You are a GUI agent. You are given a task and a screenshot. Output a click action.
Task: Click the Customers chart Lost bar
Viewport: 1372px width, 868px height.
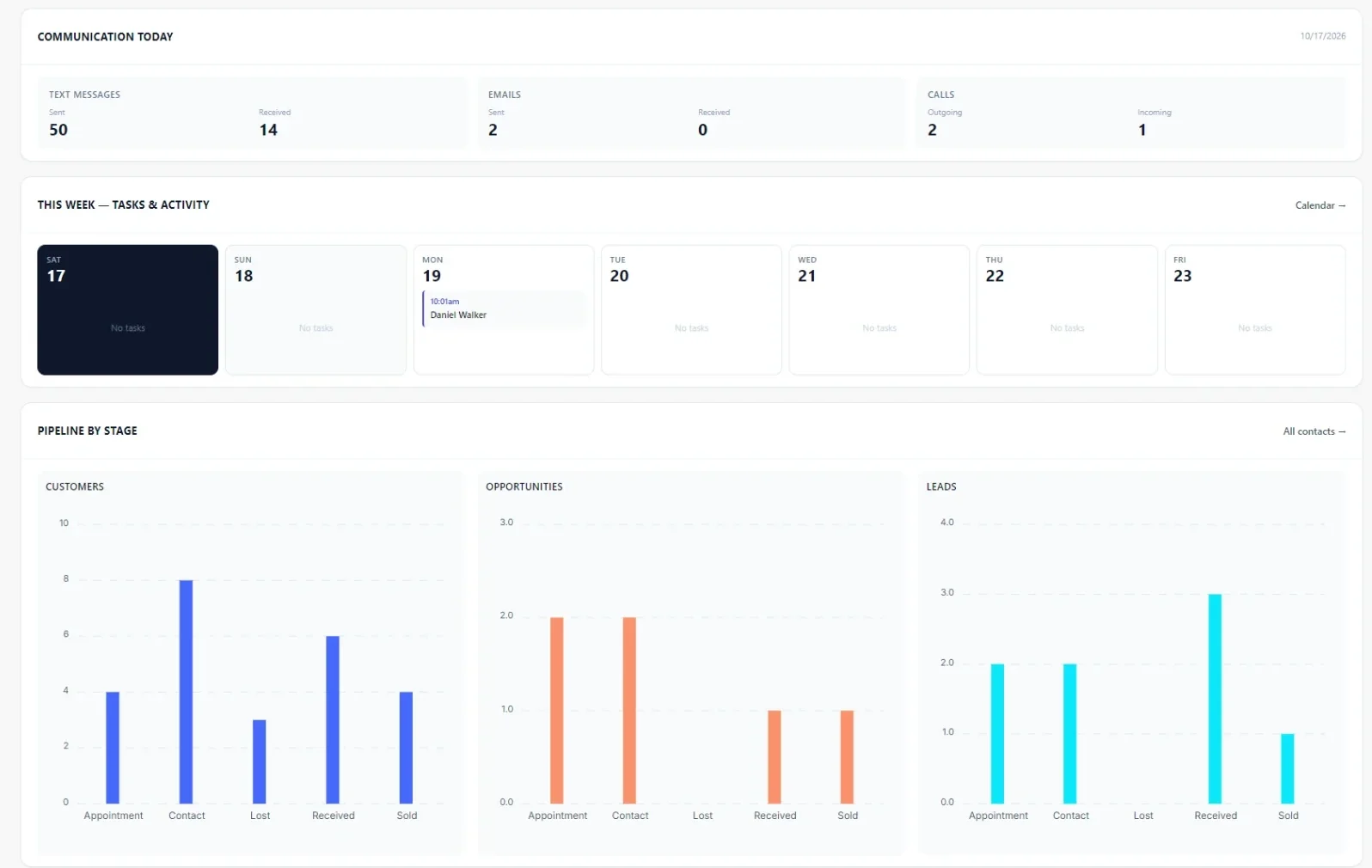click(x=259, y=761)
